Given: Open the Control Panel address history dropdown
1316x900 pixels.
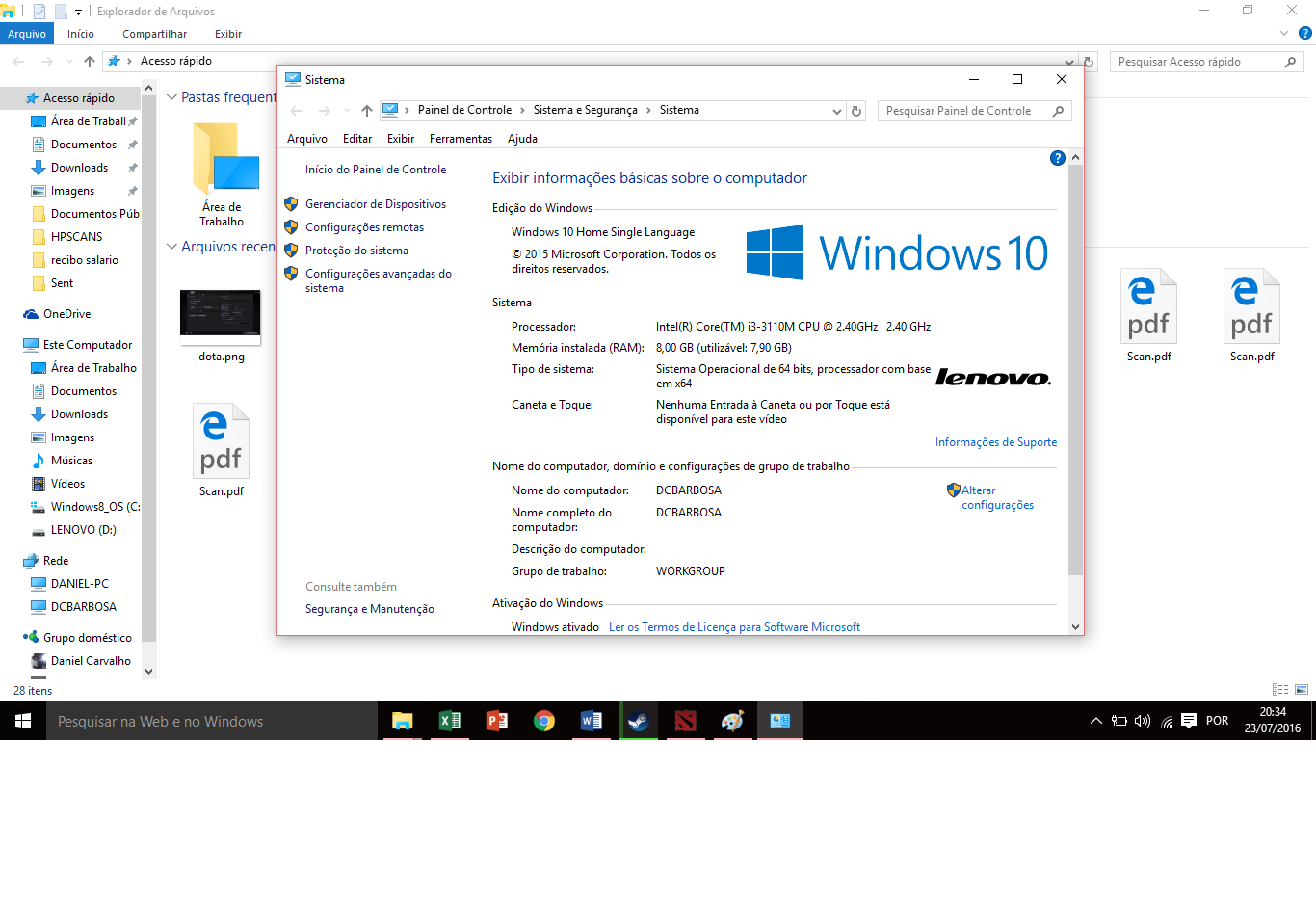Looking at the screenshot, I should click(836, 111).
